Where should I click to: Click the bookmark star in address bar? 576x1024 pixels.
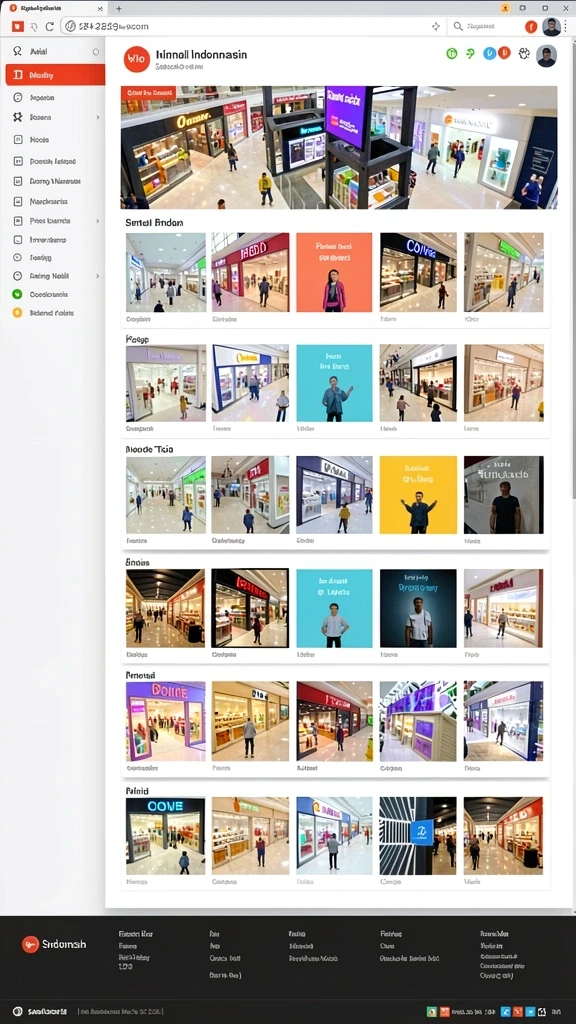(x=436, y=27)
